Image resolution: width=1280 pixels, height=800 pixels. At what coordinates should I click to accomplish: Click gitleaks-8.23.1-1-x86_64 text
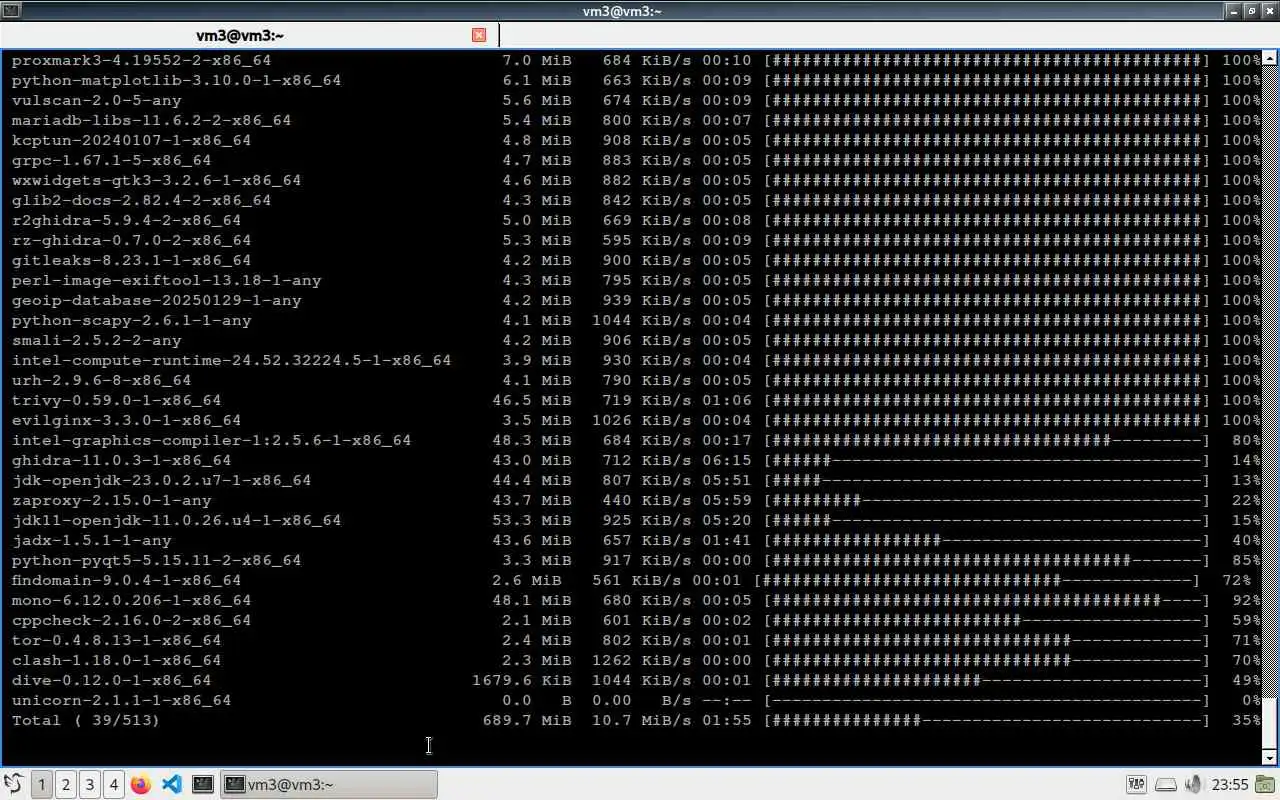click(131, 260)
